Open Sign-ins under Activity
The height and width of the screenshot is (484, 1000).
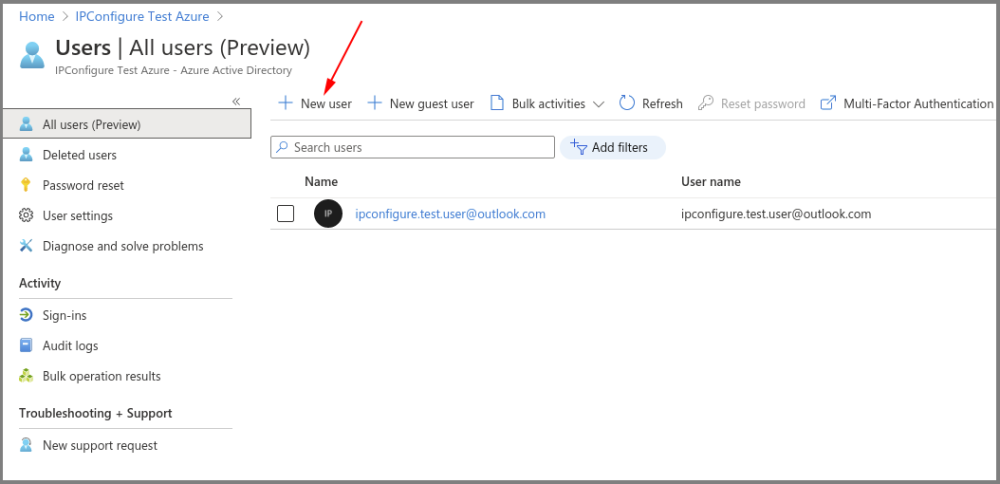64,315
